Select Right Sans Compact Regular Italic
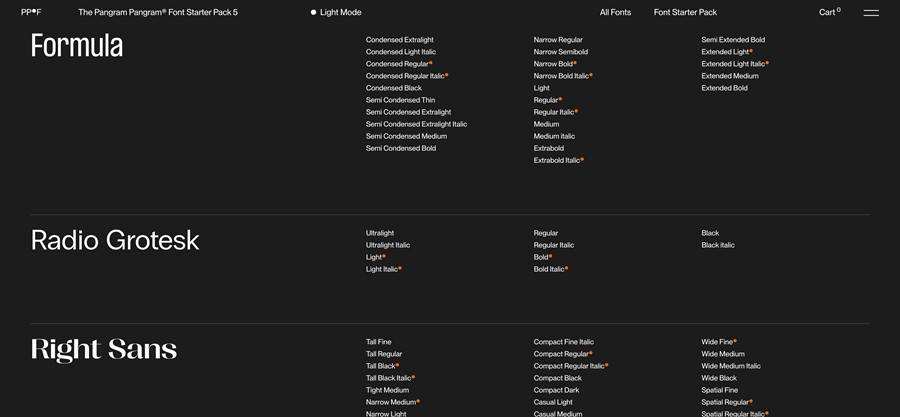The image size is (900, 417). 571,366
